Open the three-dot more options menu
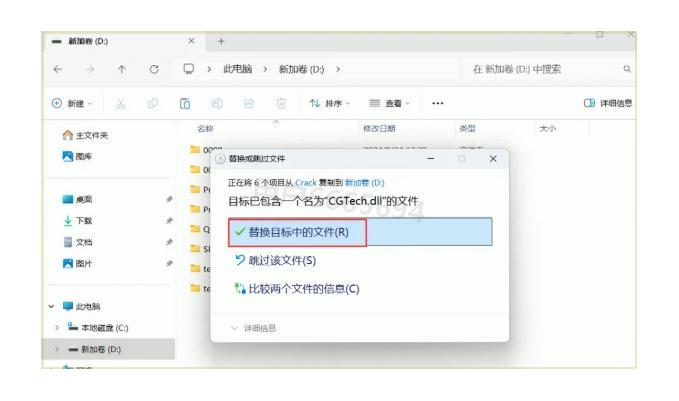This screenshot has width=679, height=401. 437,103
